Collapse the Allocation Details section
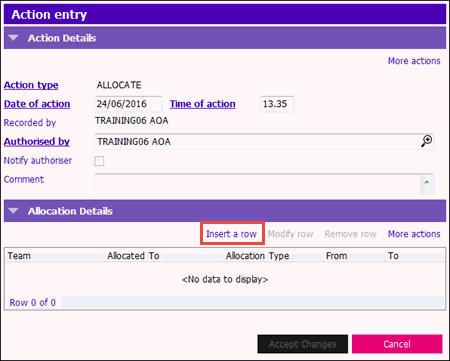The width and height of the screenshot is (450, 361). point(13,211)
